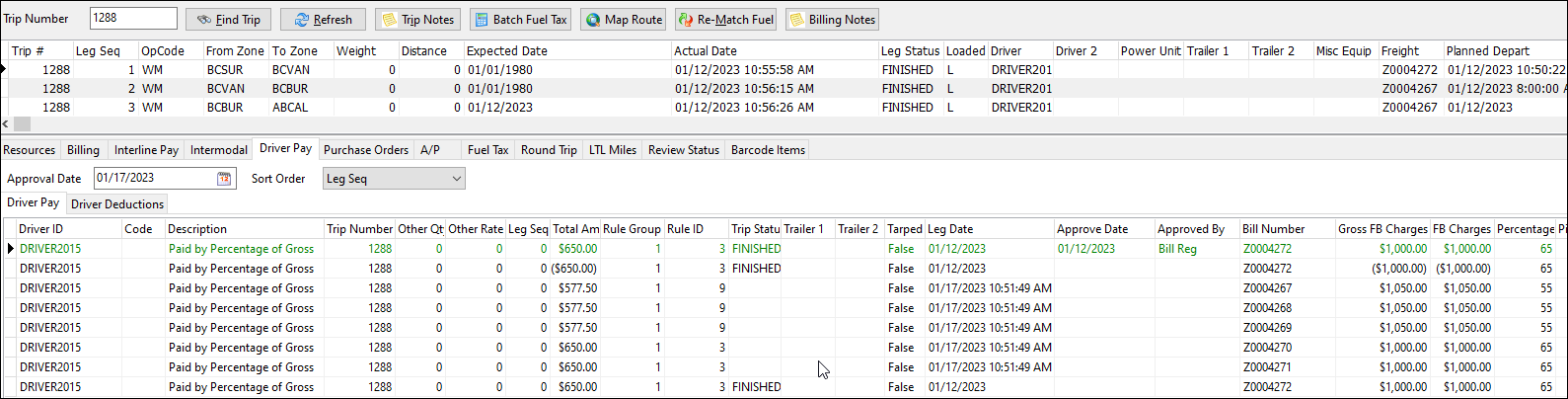Sort grid by Leg Status column header
The height and width of the screenshot is (399, 1568).
tap(910, 51)
